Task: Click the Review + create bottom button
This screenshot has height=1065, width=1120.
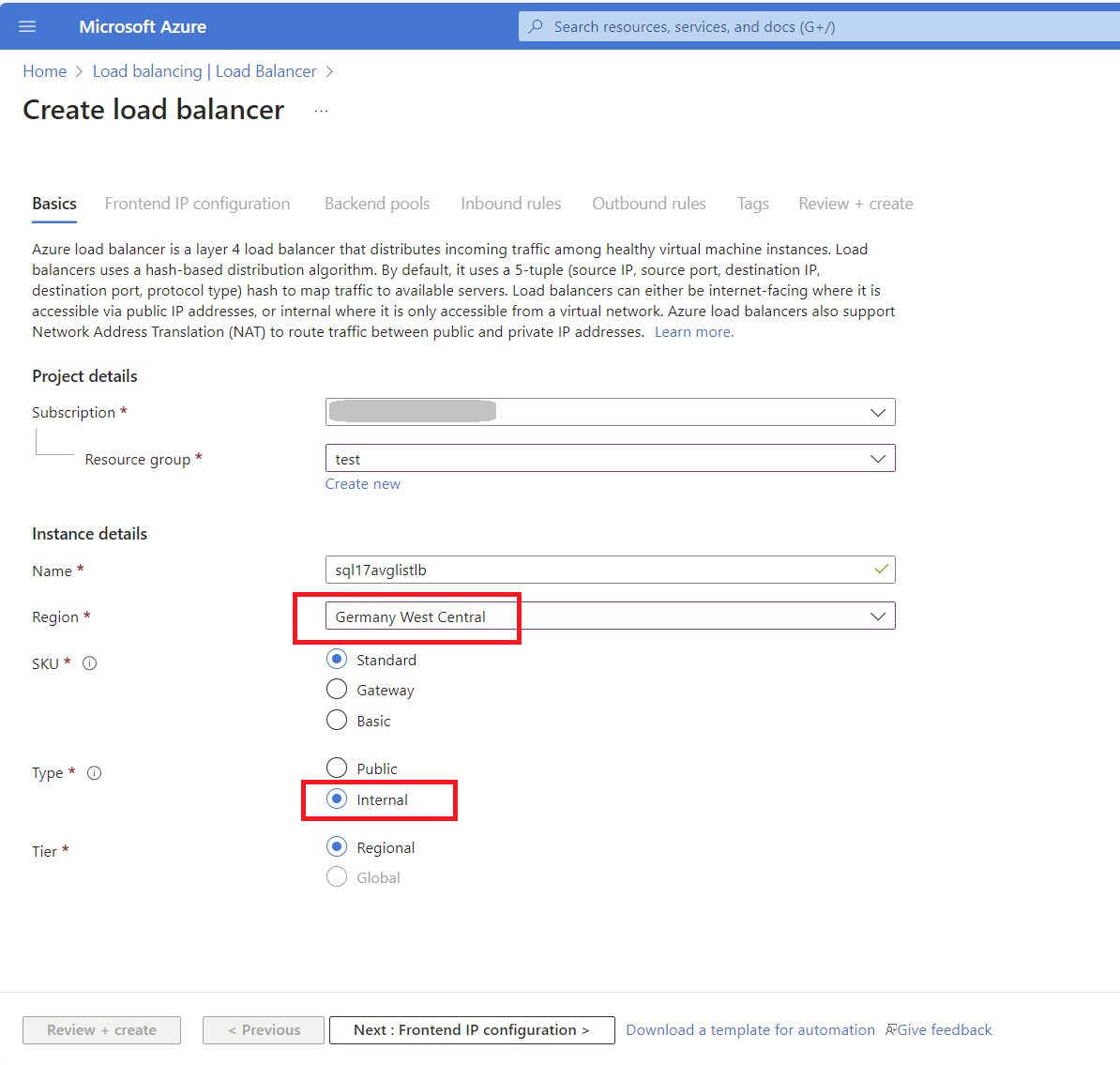Action: 101,1030
